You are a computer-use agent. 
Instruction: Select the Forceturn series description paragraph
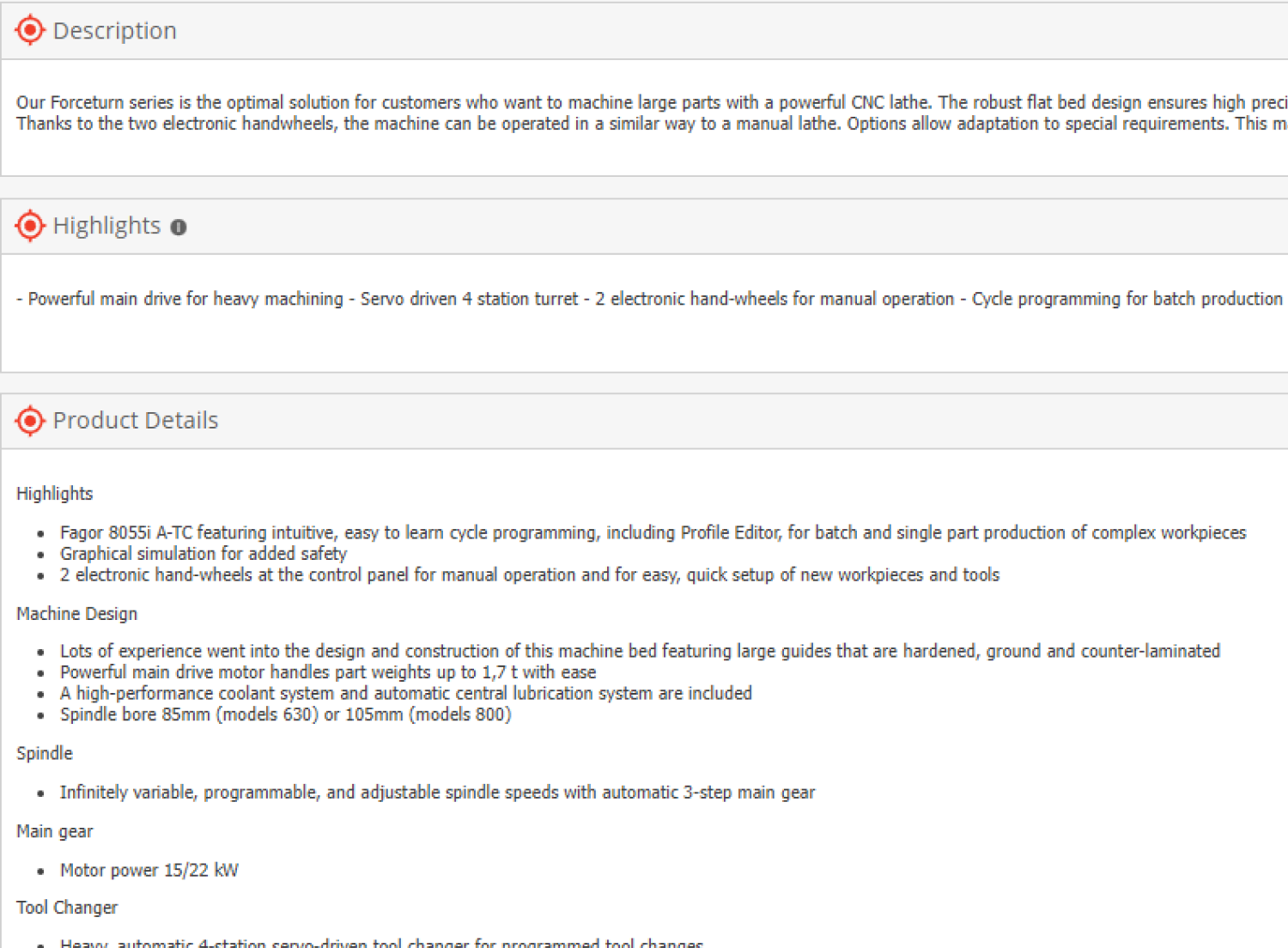coord(652,112)
